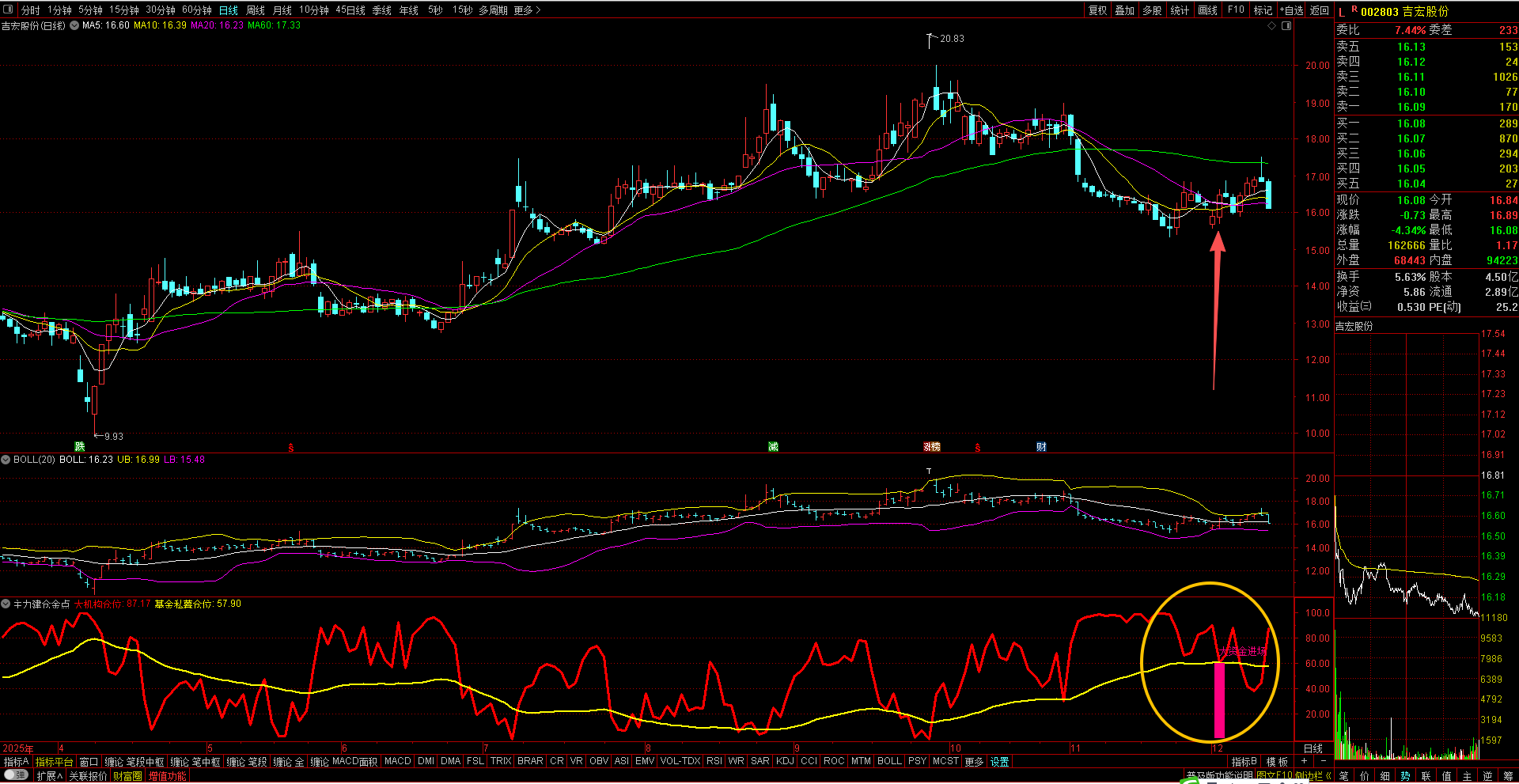Viewport: 1519px width, 784px height.
Task: Select the 60分钟 period tab
Action: coord(197,10)
